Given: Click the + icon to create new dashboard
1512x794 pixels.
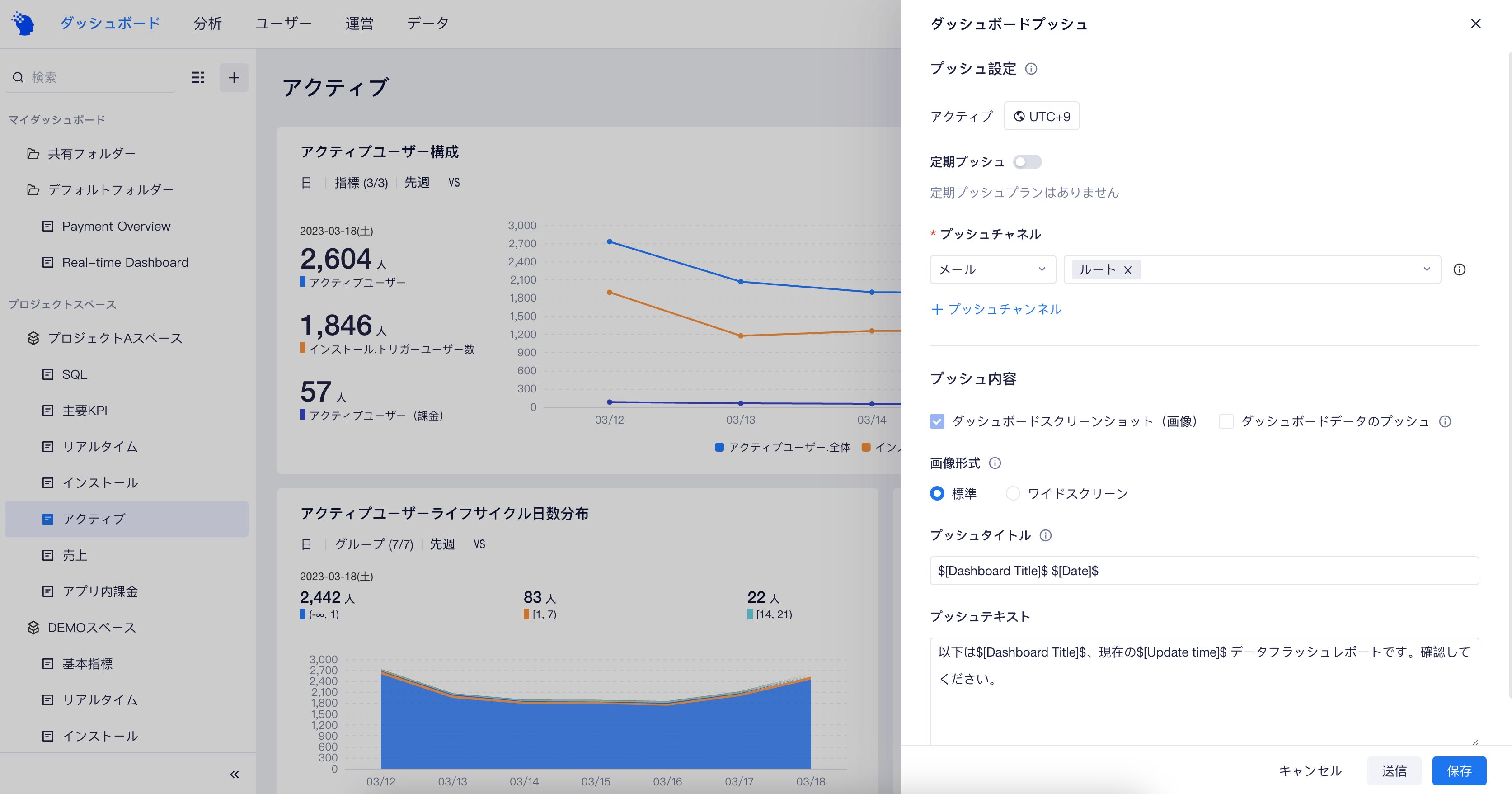Looking at the screenshot, I should pyautogui.click(x=234, y=77).
